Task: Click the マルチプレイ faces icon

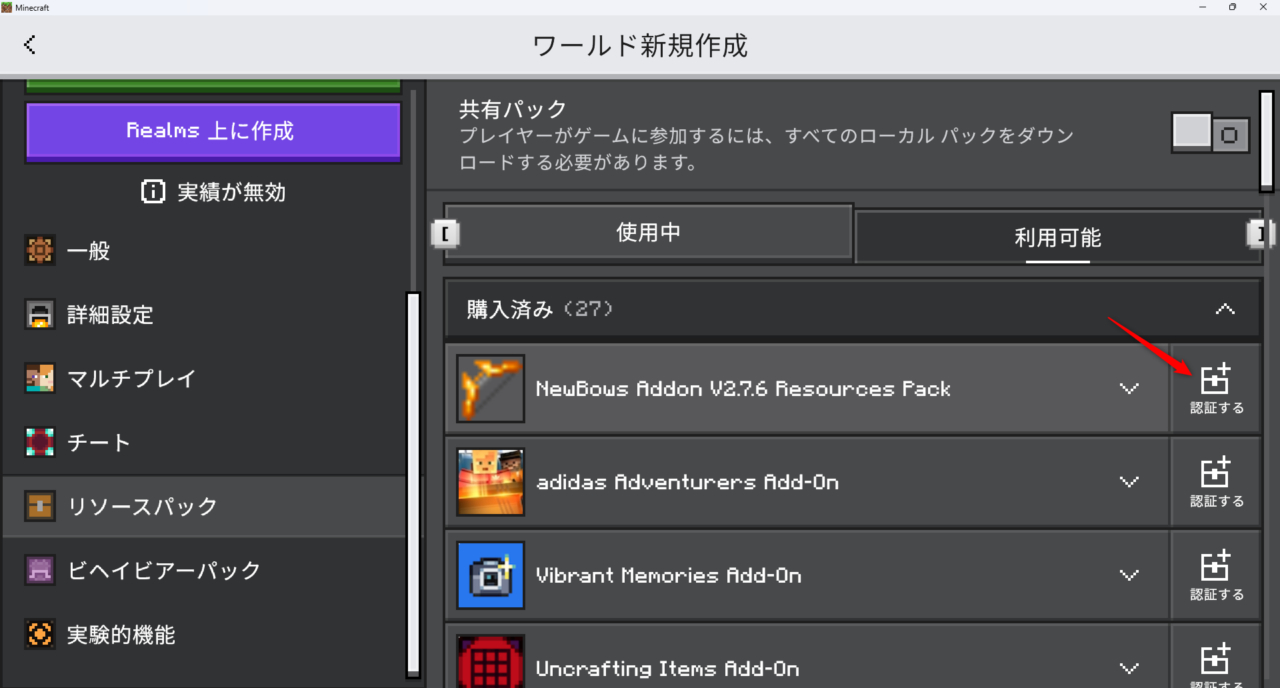Action: [40, 379]
